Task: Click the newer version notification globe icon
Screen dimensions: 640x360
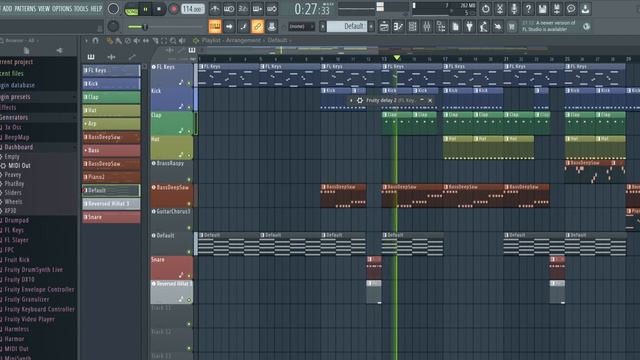Action: (586, 27)
